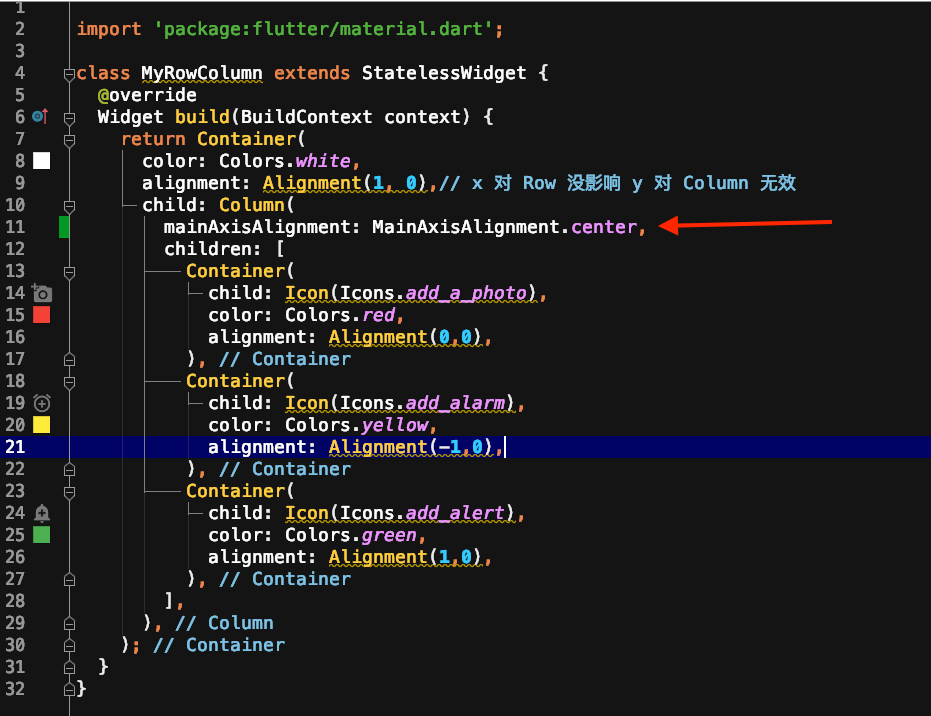The height and width of the screenshot is (716, 931).
Task: Click the fold end marker on line 31
Action: pyautogui.click(x=69, y=667)
